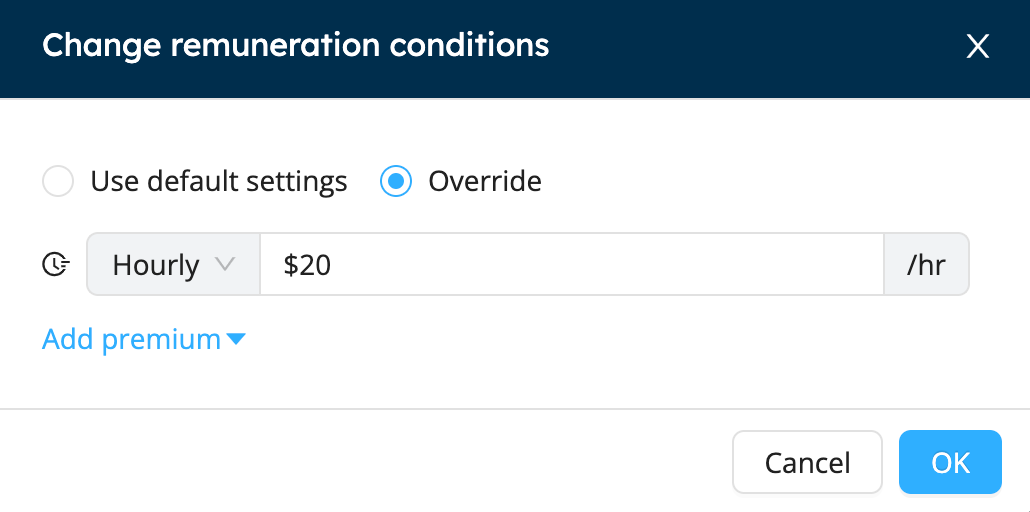Click the 'Change remuneration conditions' title text

point(296,45)
